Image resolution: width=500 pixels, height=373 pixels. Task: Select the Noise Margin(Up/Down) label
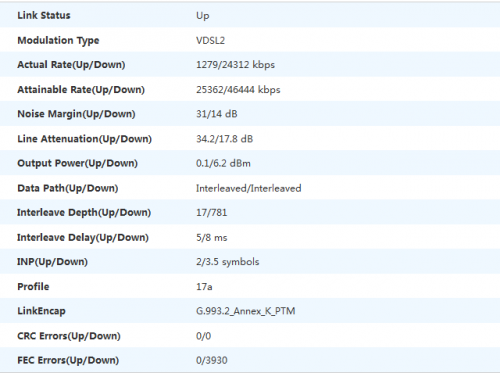pyautogui.click(x=76, y=114)
